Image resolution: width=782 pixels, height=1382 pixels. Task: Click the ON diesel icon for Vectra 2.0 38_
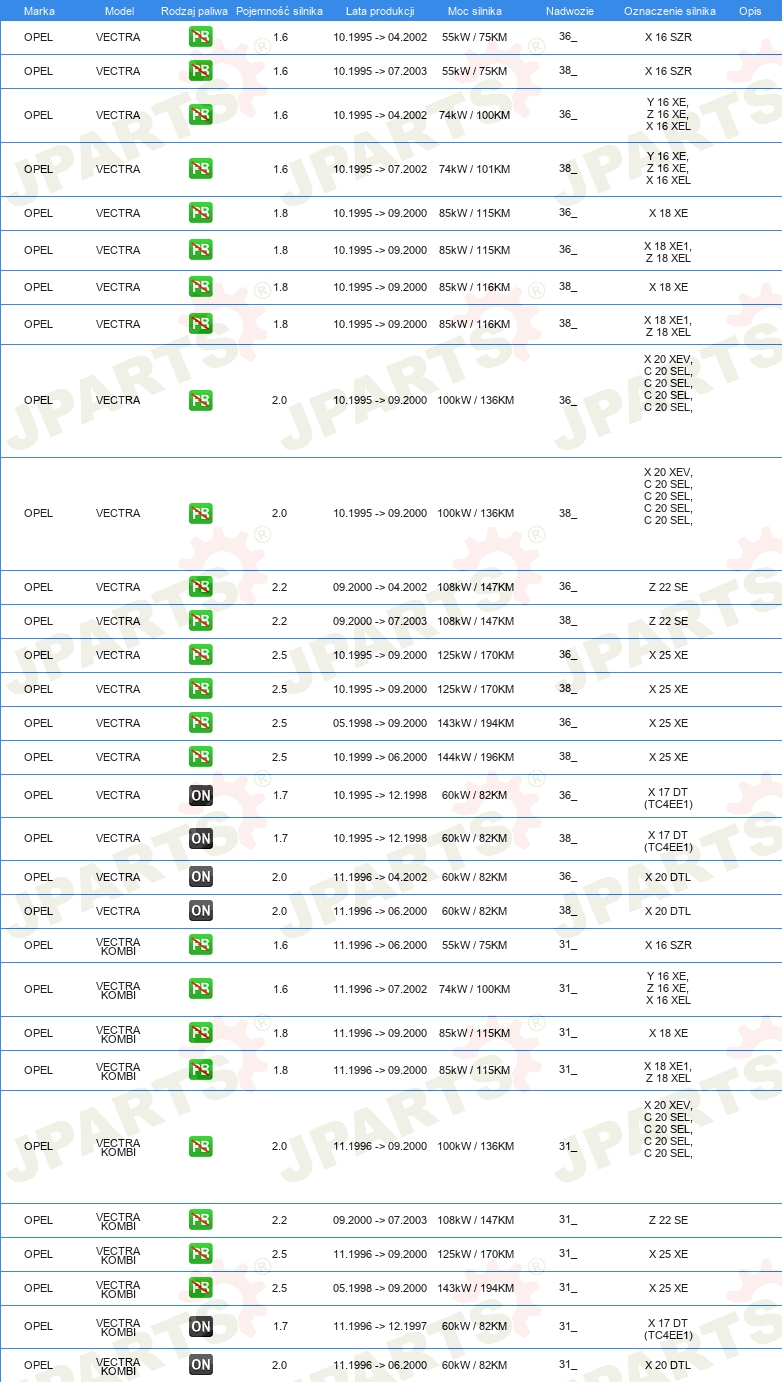[201, 911]
